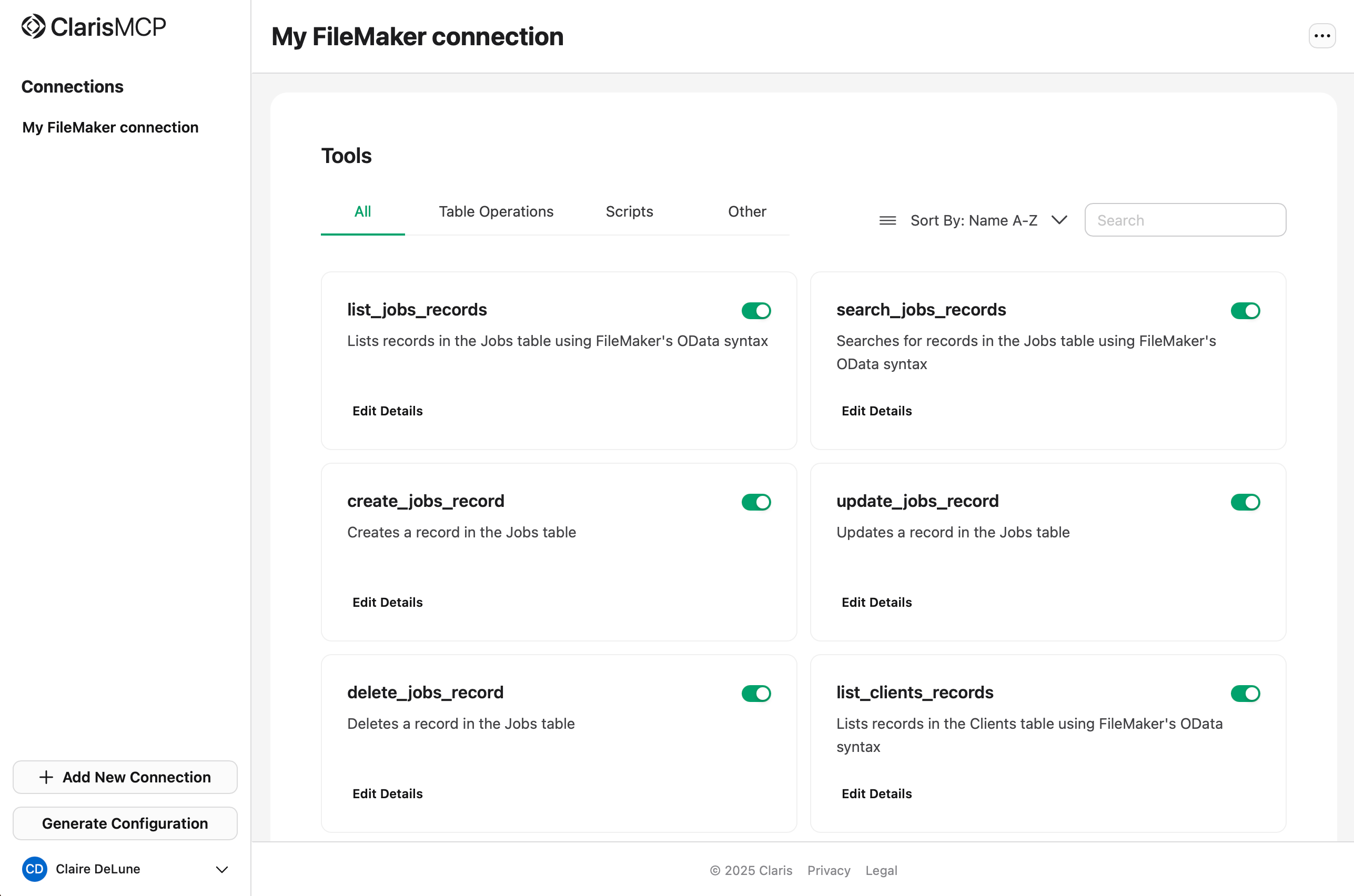The width and height of the screenshot is (1354, 896).
Task: Expand the user account menu chevron
Action: (x=222, y=869)
